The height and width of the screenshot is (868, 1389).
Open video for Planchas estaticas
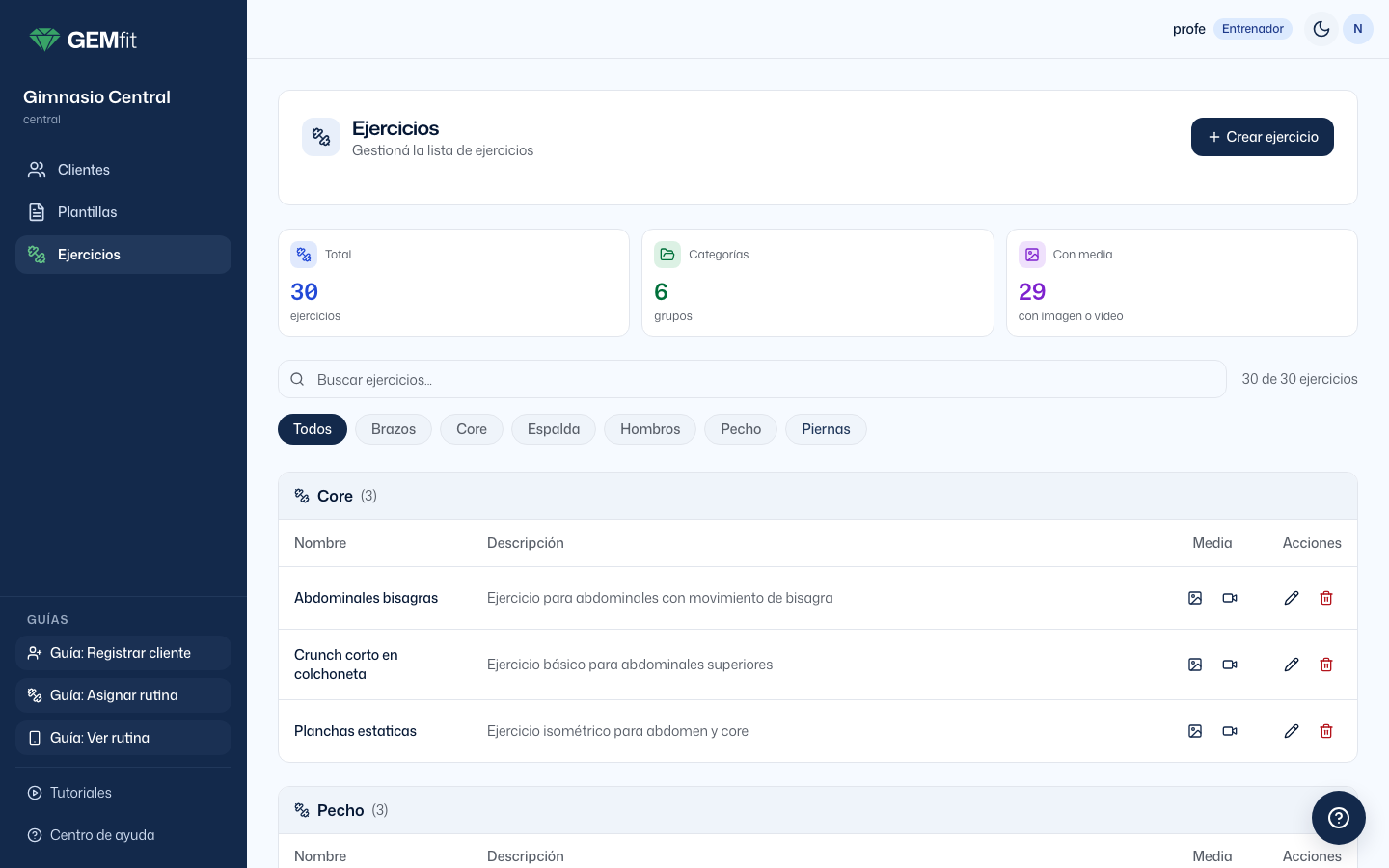[1230, 731]
